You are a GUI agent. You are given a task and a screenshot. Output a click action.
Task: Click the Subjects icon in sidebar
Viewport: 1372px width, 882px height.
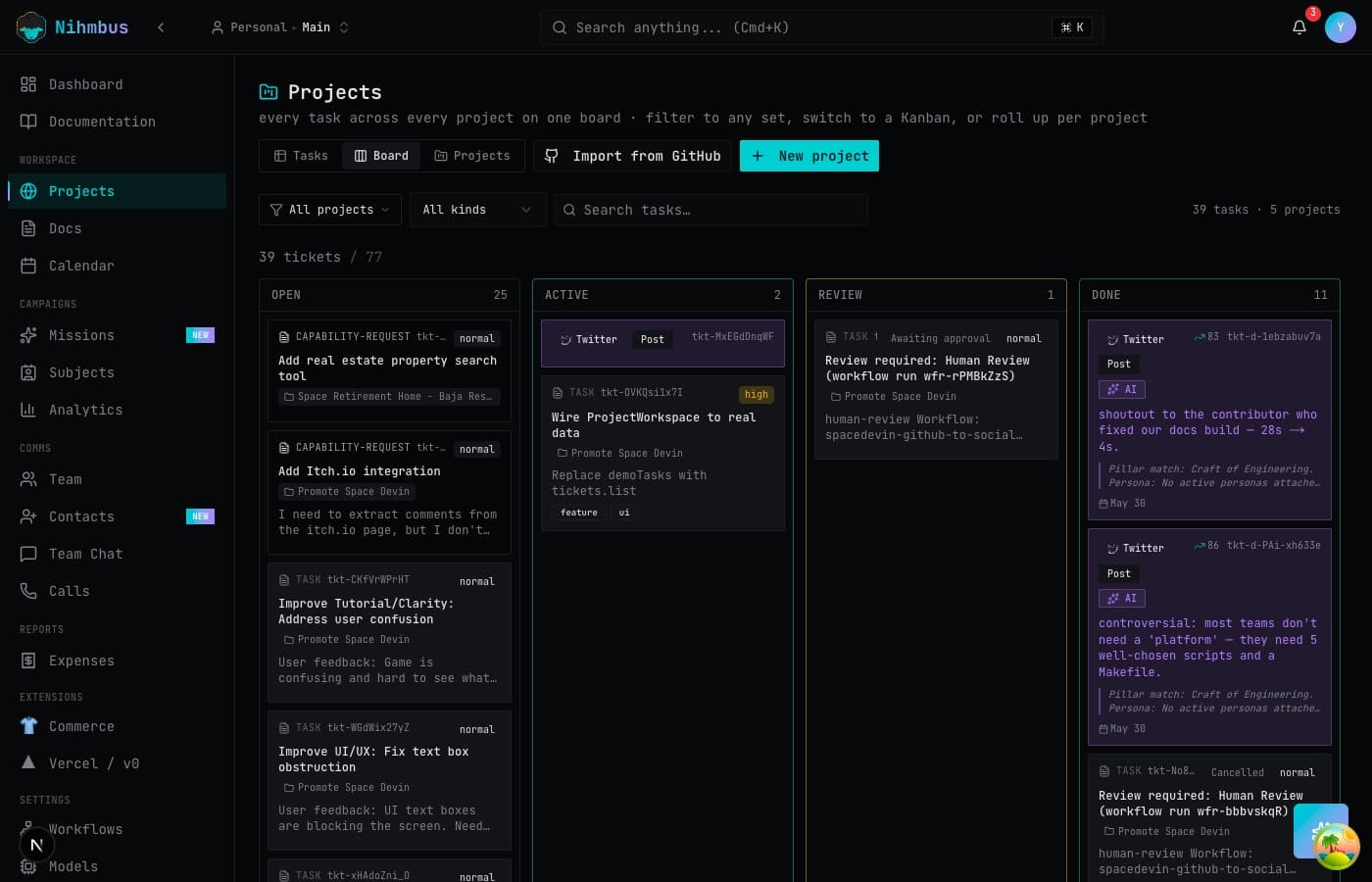coord(28,372)
